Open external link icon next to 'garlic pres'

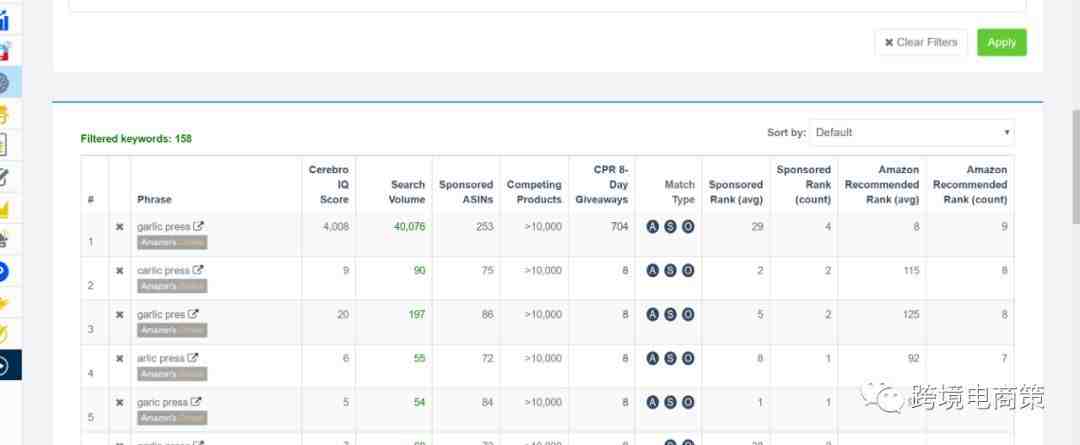[x=193, y=314]
